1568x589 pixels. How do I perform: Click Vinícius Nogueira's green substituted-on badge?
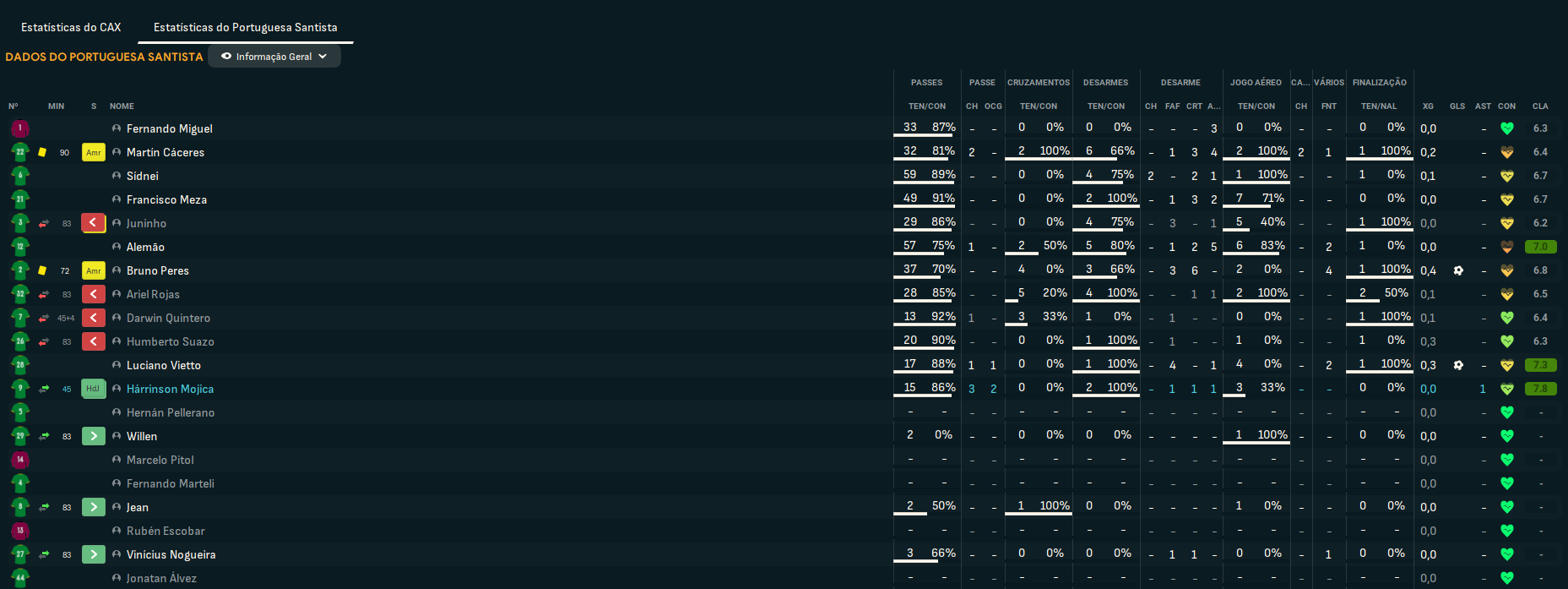coord(94,554)
